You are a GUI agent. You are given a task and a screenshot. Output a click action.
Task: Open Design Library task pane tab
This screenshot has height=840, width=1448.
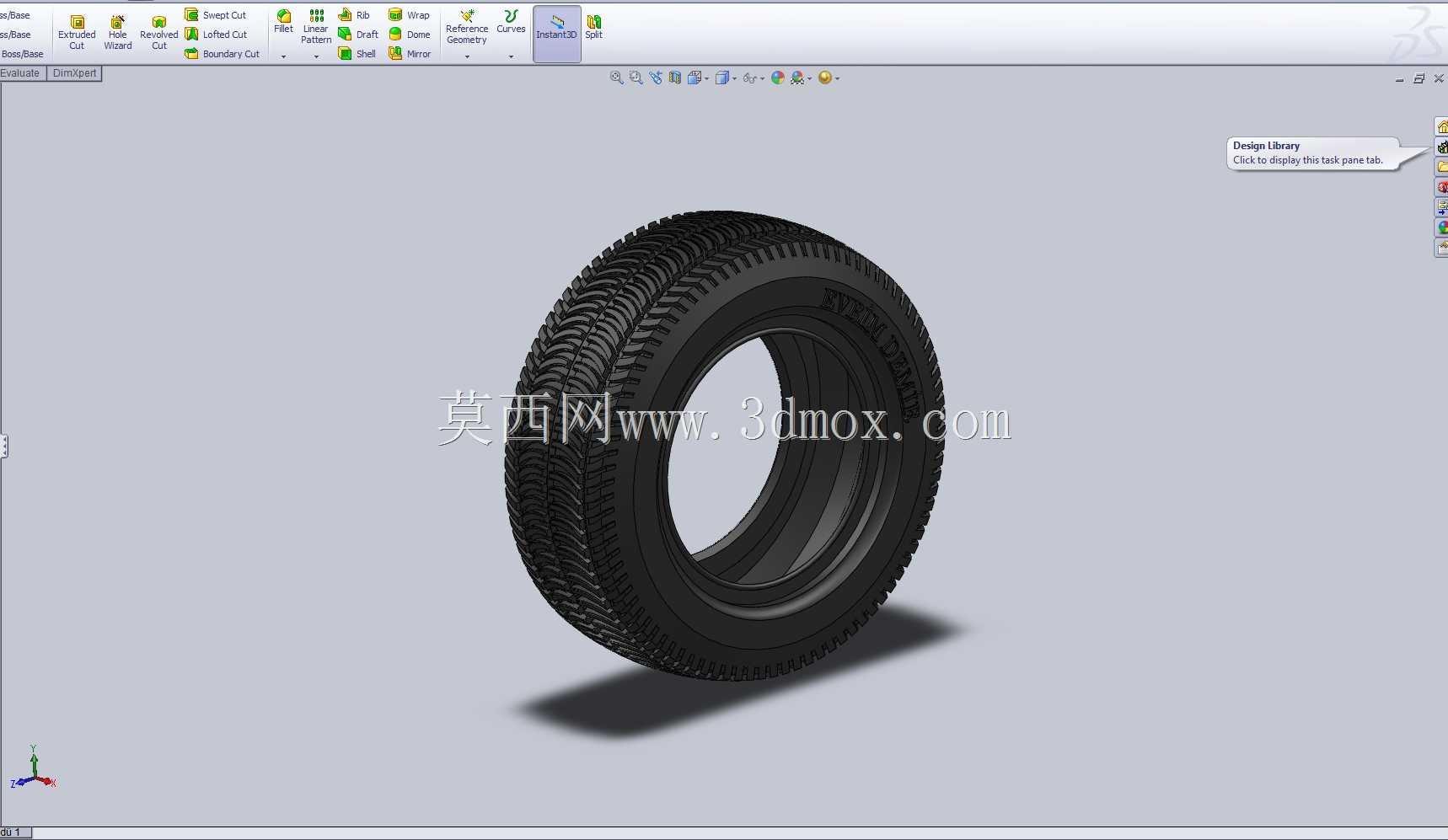[x=1441, y=147]
